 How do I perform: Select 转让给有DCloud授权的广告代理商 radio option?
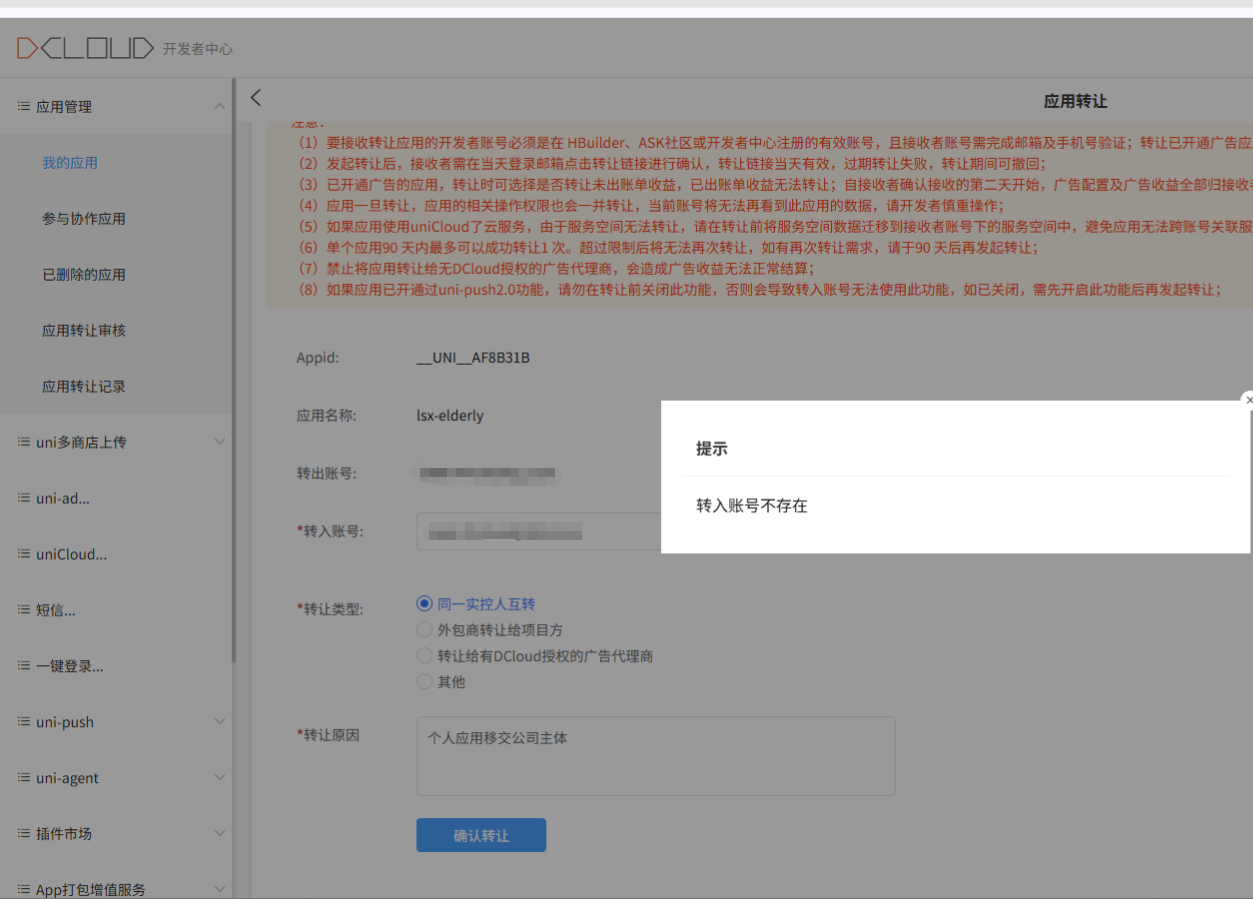[x=424, y=656]
